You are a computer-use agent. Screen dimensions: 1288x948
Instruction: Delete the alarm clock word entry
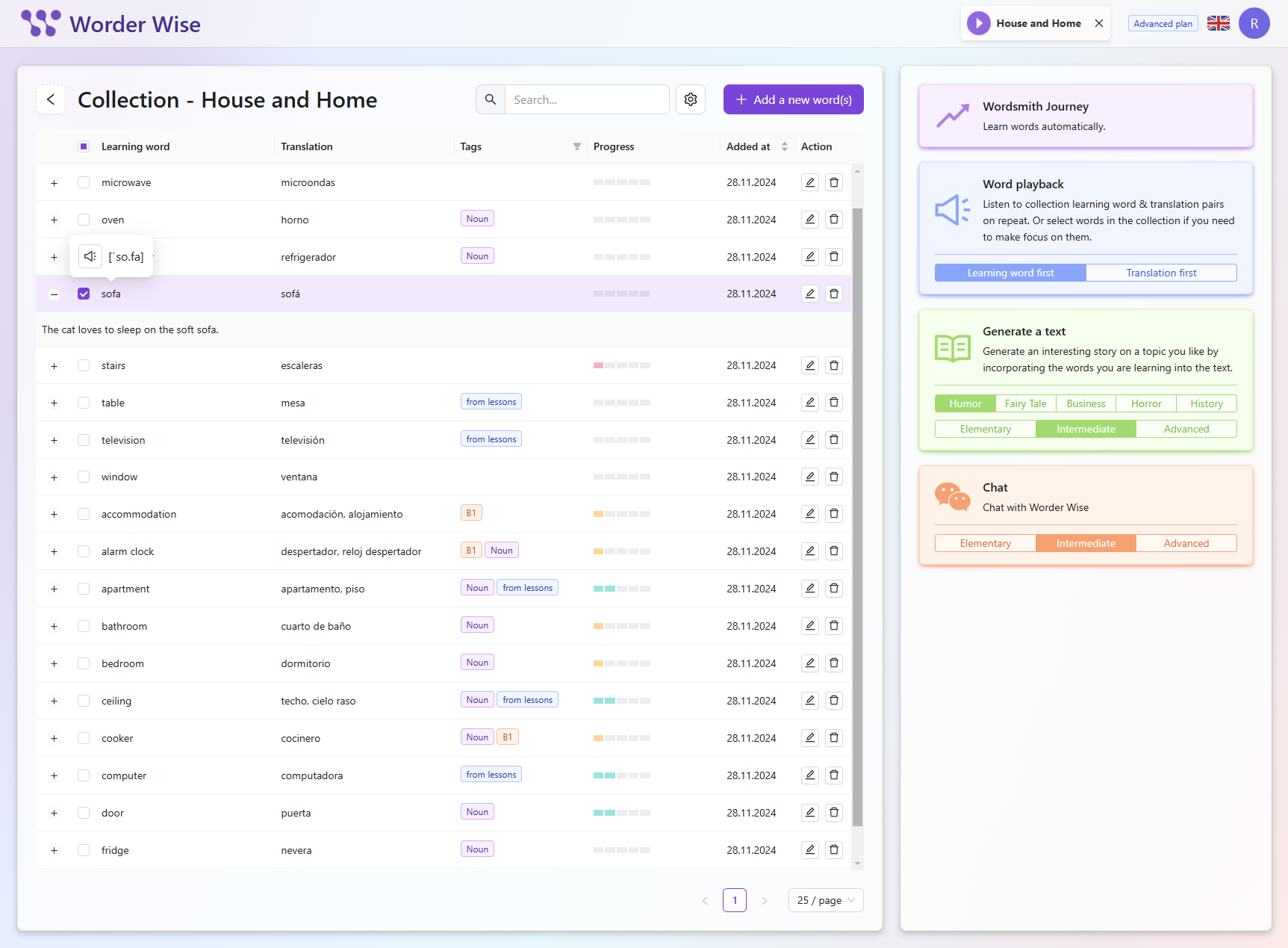[x=834, y=551]
